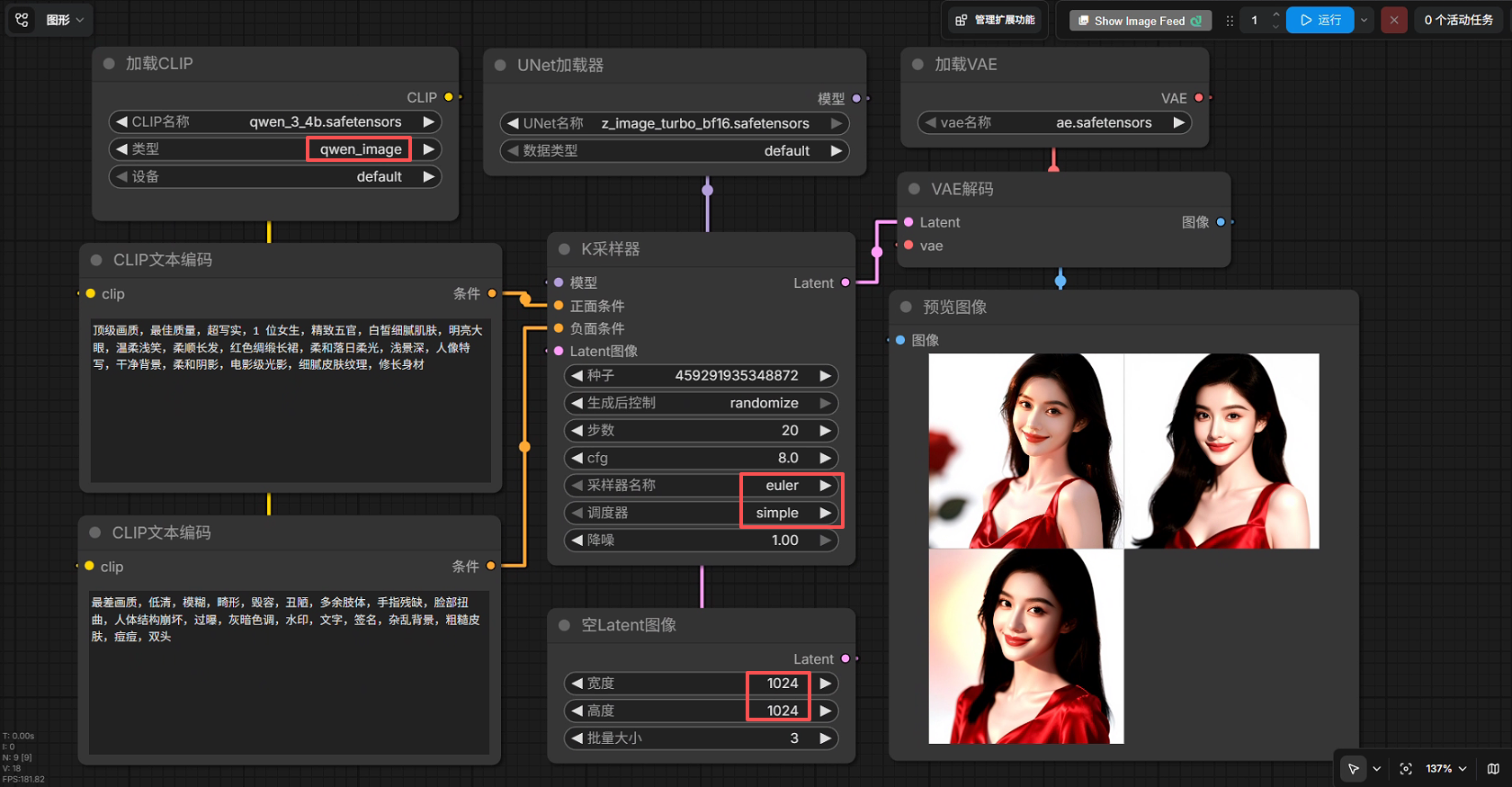
Task: Click the positive prompt text area
Action: tap(291, 400)
